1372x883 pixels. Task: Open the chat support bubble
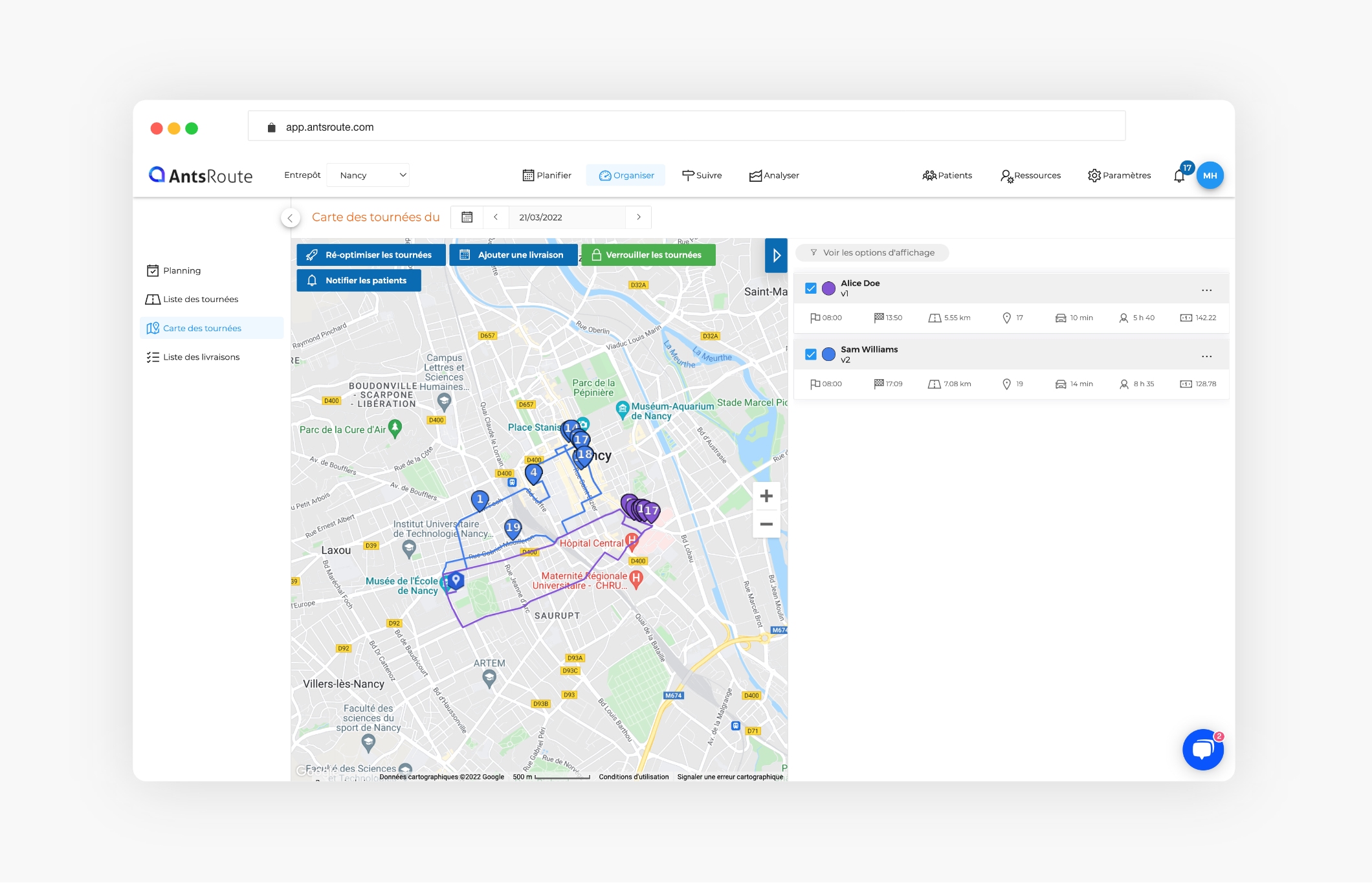click(1202, 750)
